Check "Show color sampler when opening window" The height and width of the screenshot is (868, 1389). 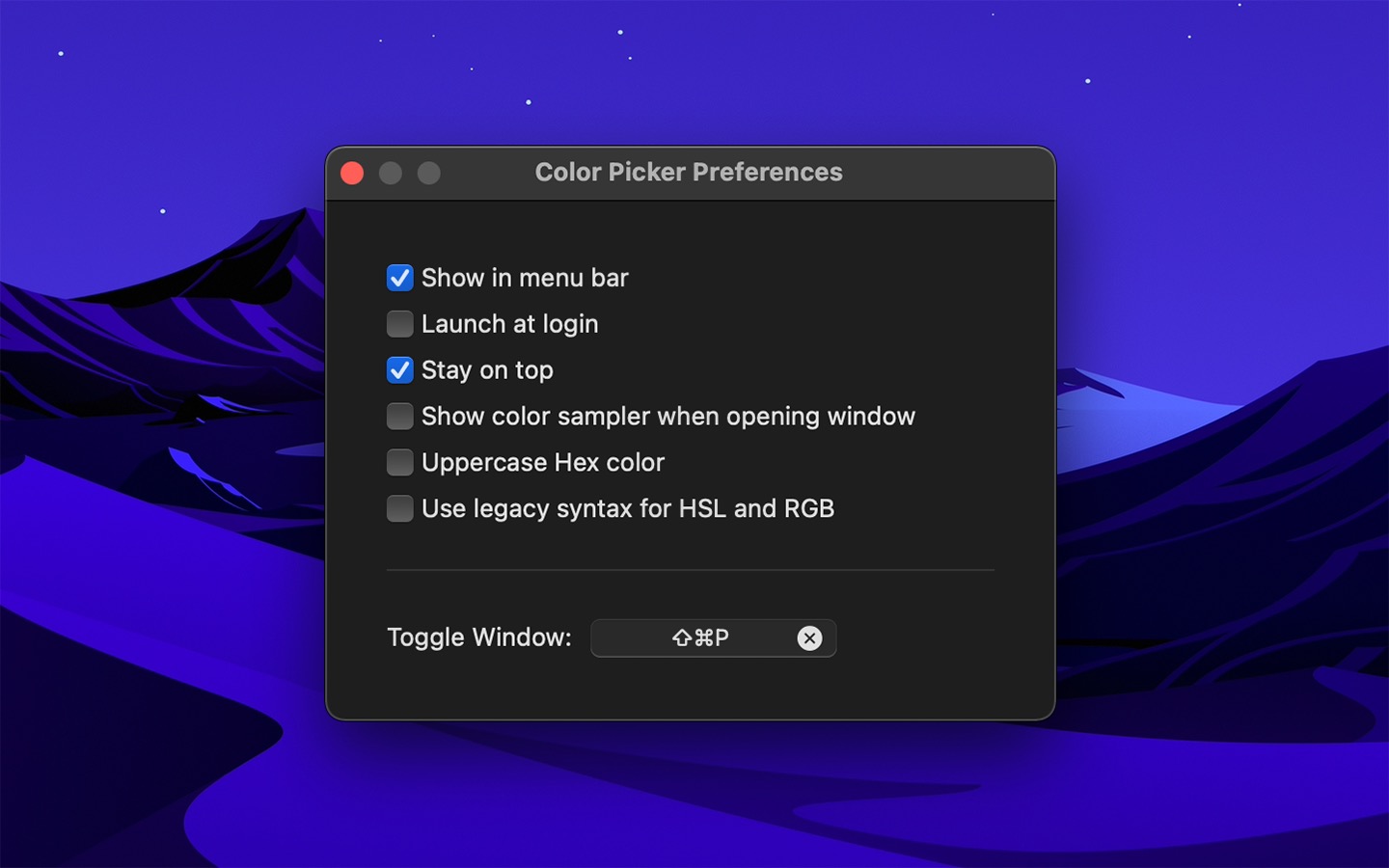pos(399,416)
